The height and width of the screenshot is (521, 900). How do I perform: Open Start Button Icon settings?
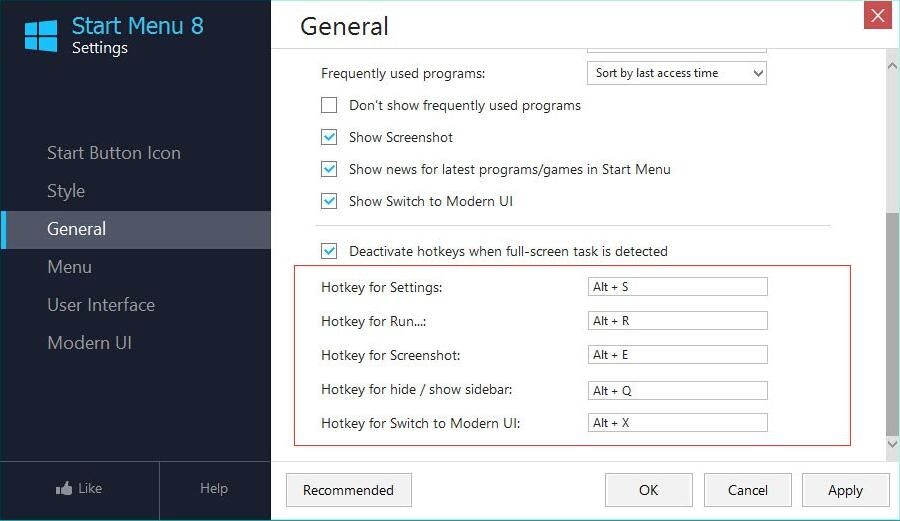pyautogui.click(x=114, y=153)
